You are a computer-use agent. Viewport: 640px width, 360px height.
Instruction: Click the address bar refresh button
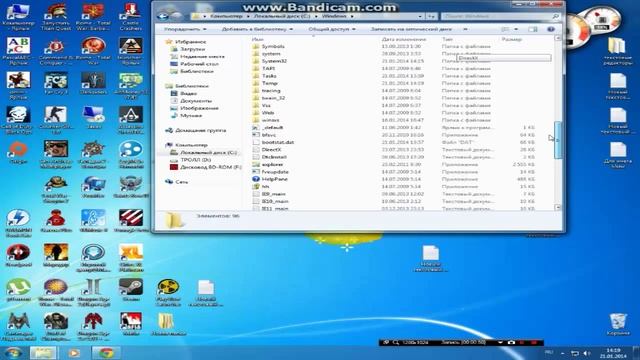point(431,16)
